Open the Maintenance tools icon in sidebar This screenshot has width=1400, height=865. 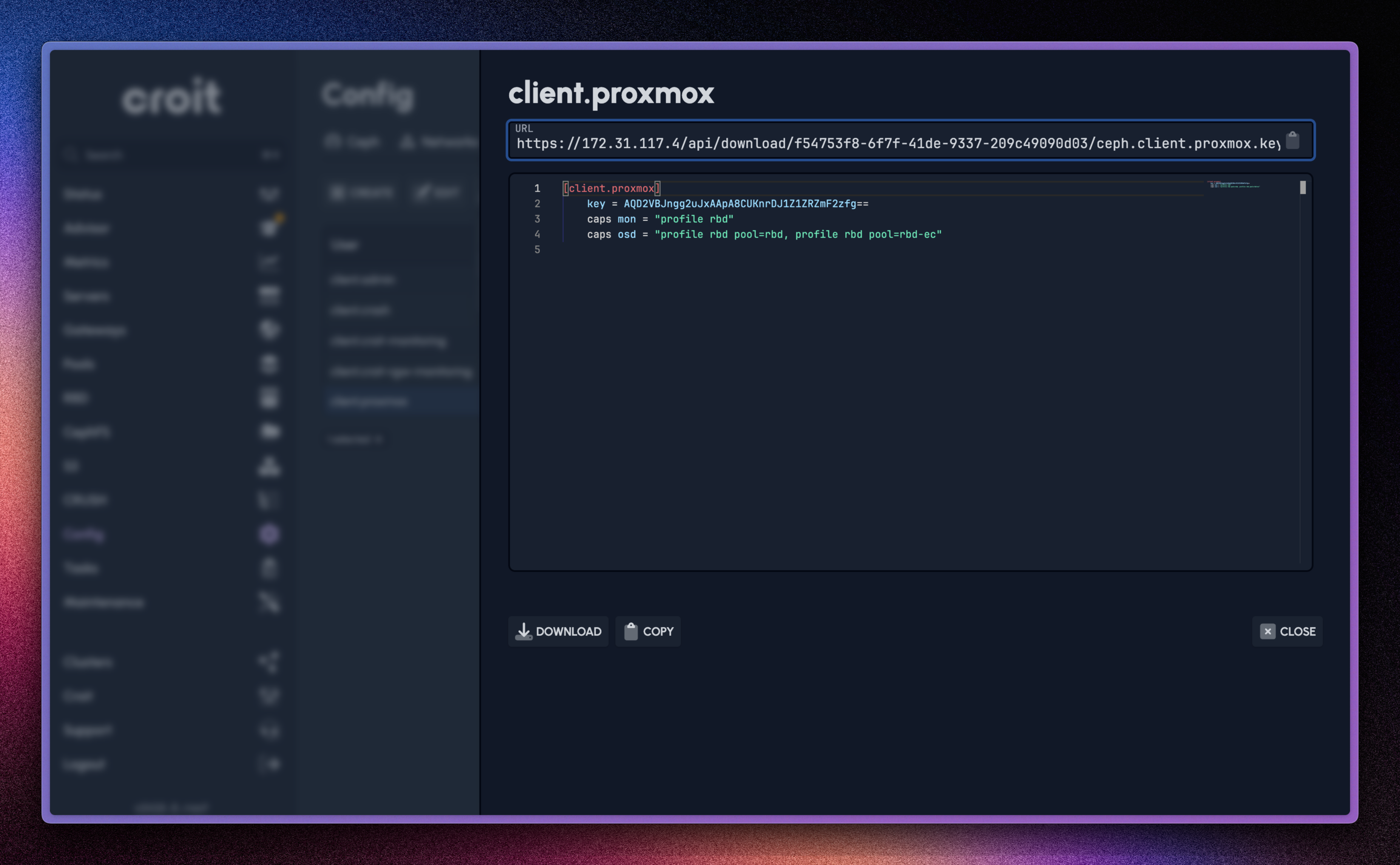[x=269, y=602]
